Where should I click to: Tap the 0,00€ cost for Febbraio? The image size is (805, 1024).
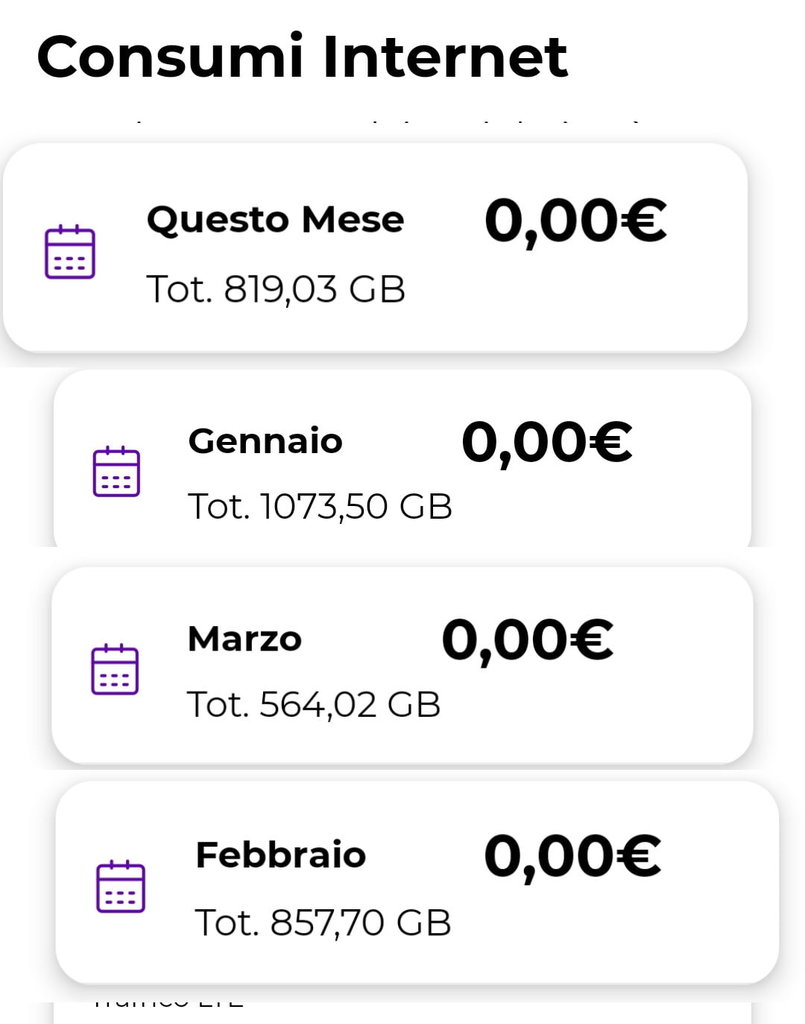tap(572, 856)
